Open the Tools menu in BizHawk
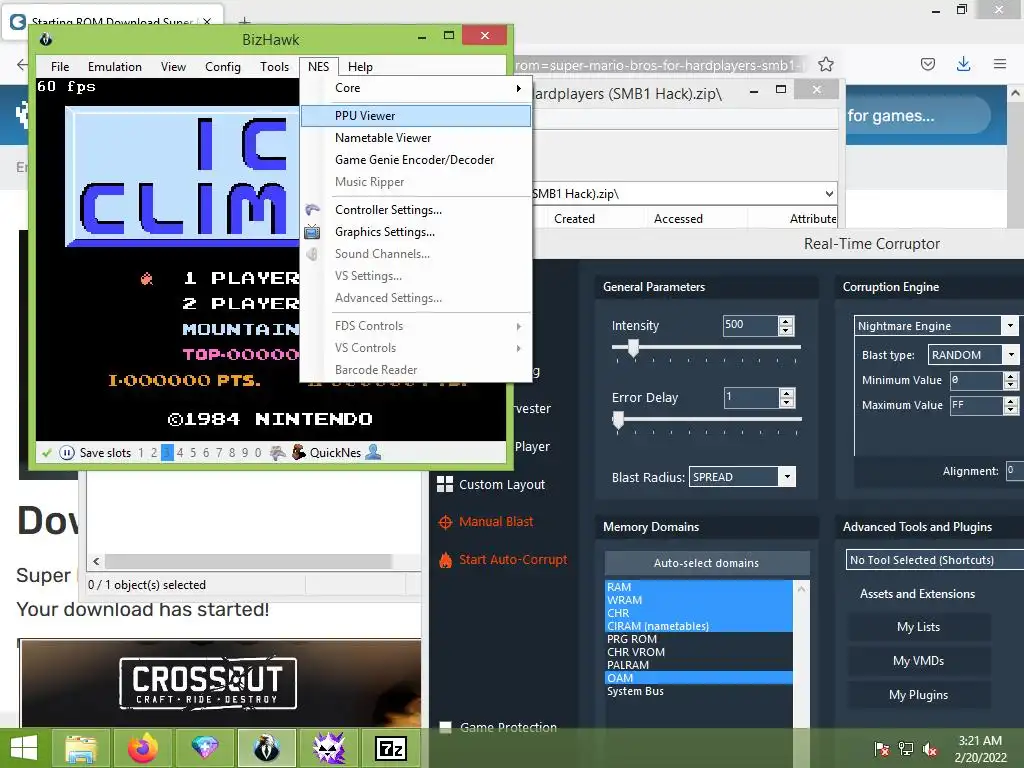This screenshot has height=768, width=1024. click(x=274, y=67)
